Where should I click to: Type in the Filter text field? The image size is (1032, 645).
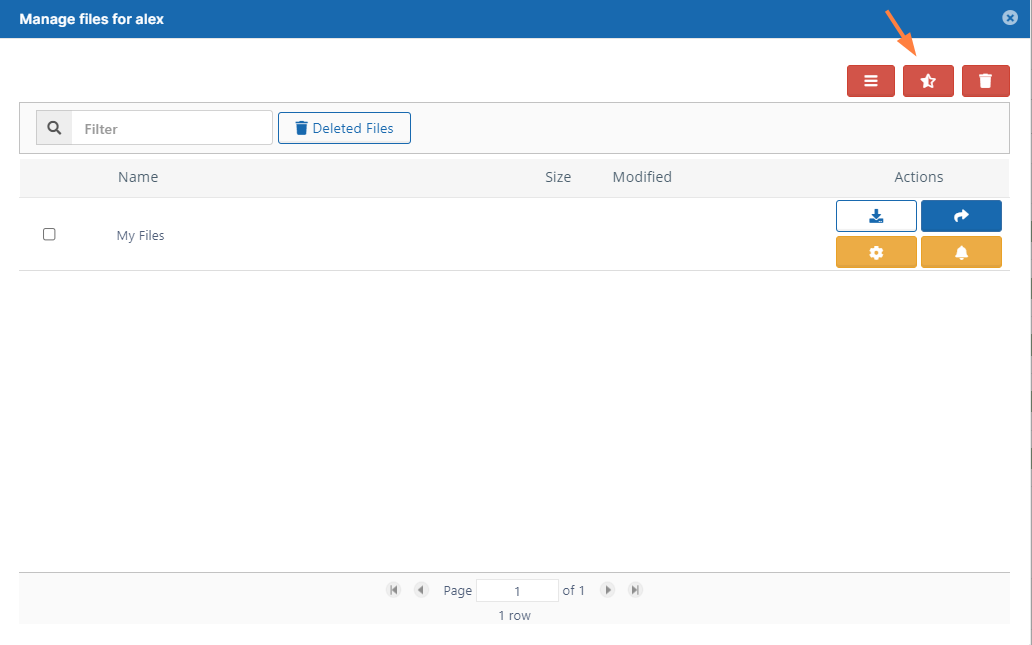pyautogui.click(x=171, y=128)
